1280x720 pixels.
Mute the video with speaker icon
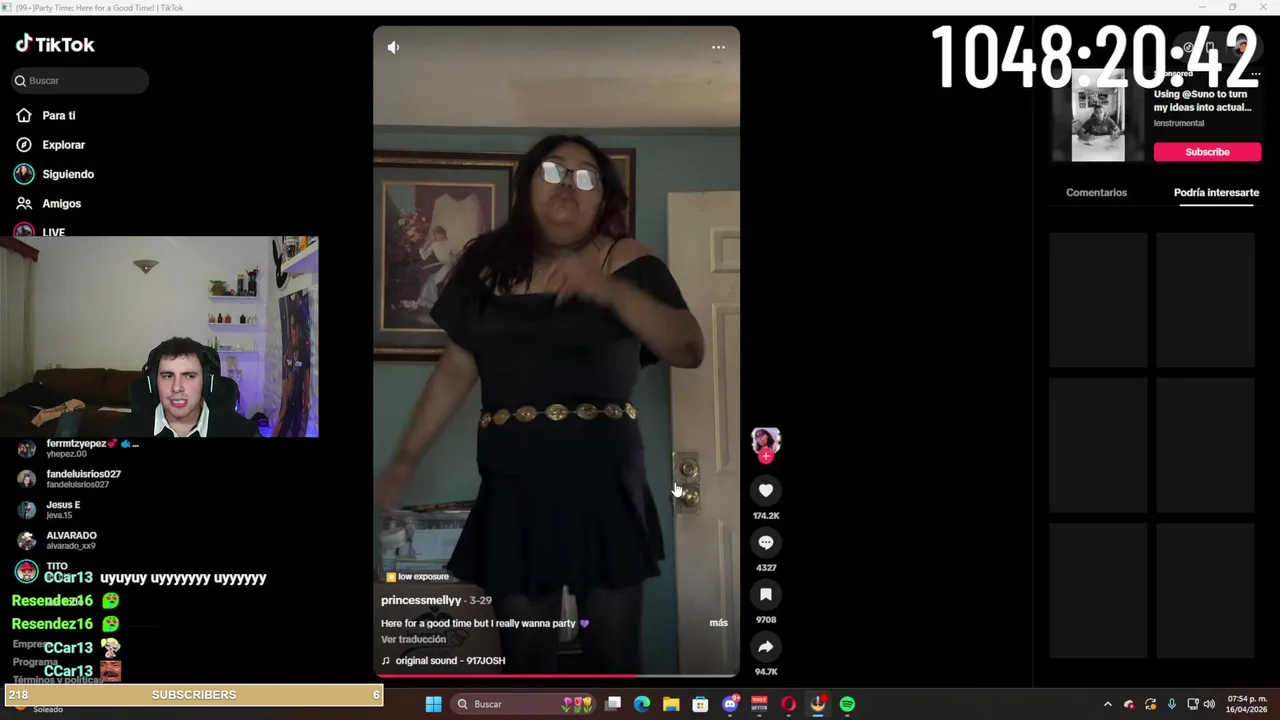(393, 47)
